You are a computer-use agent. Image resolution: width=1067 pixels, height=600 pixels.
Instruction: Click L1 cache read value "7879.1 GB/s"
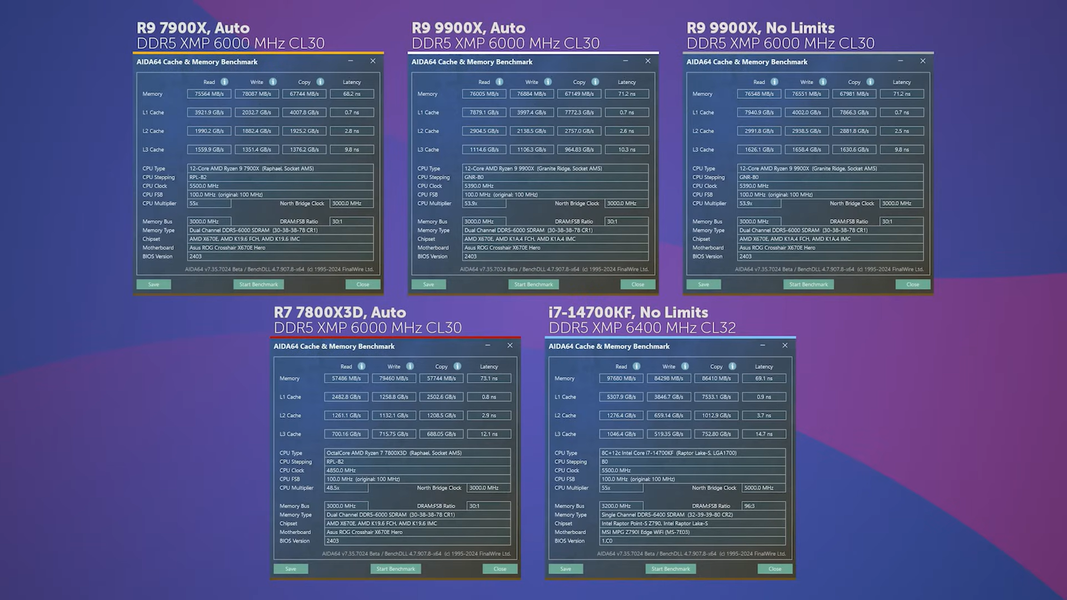[484, 112]
